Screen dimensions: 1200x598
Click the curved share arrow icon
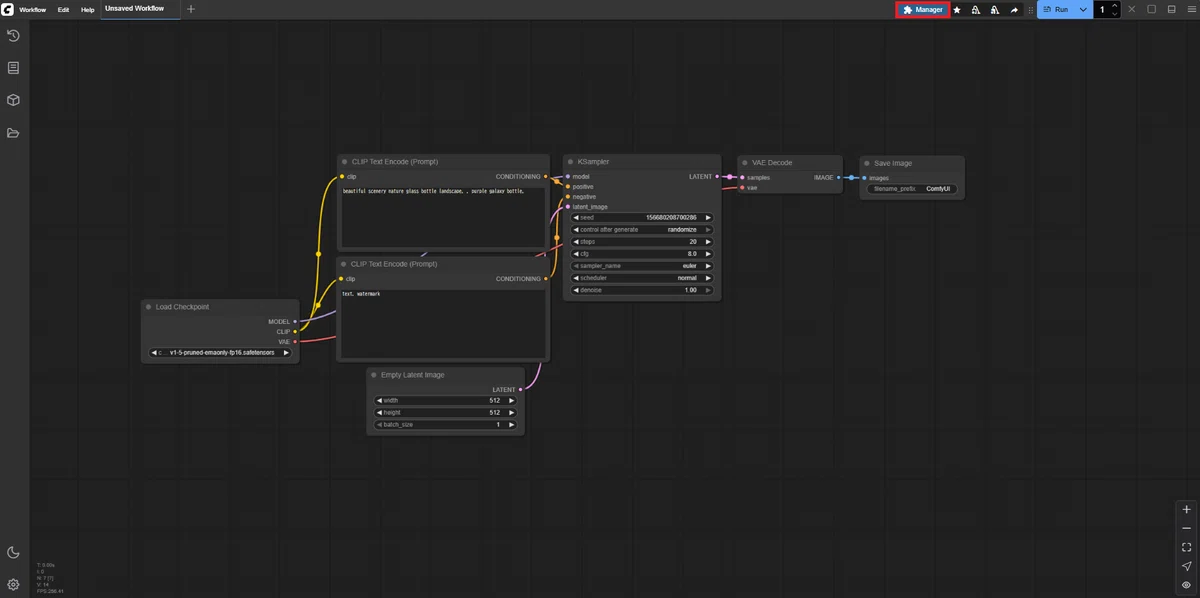tap(1015, 9)
